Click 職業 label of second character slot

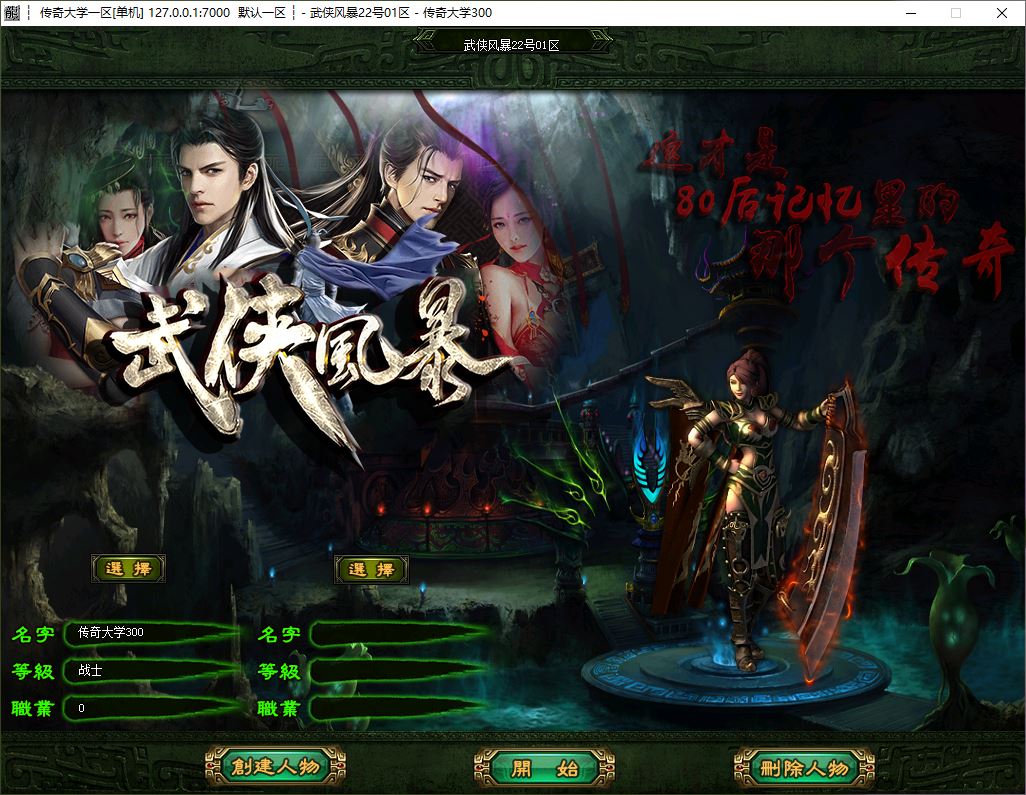[x=278, y=709]
